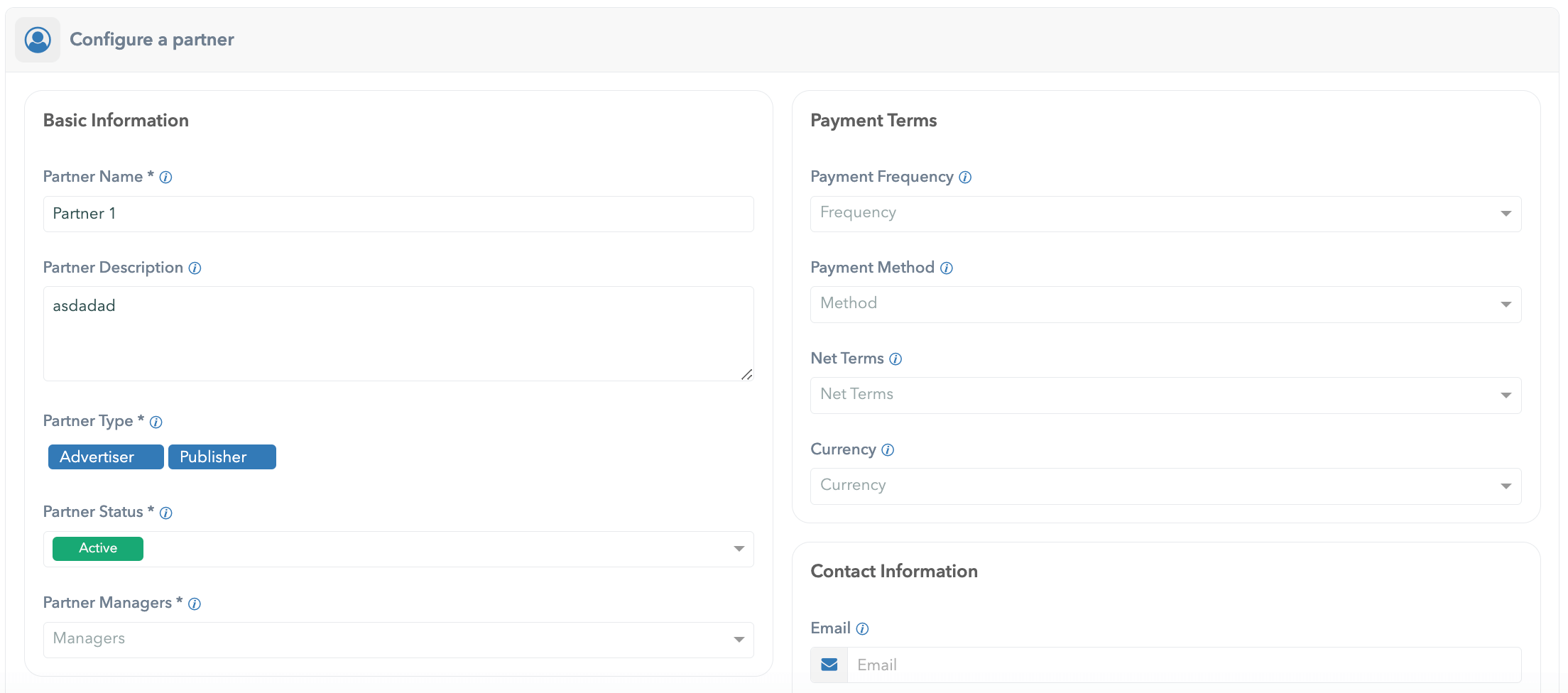Expand the Managers dropdown
This screenshot has width=1568, height=693.
[x=739, y=640]
